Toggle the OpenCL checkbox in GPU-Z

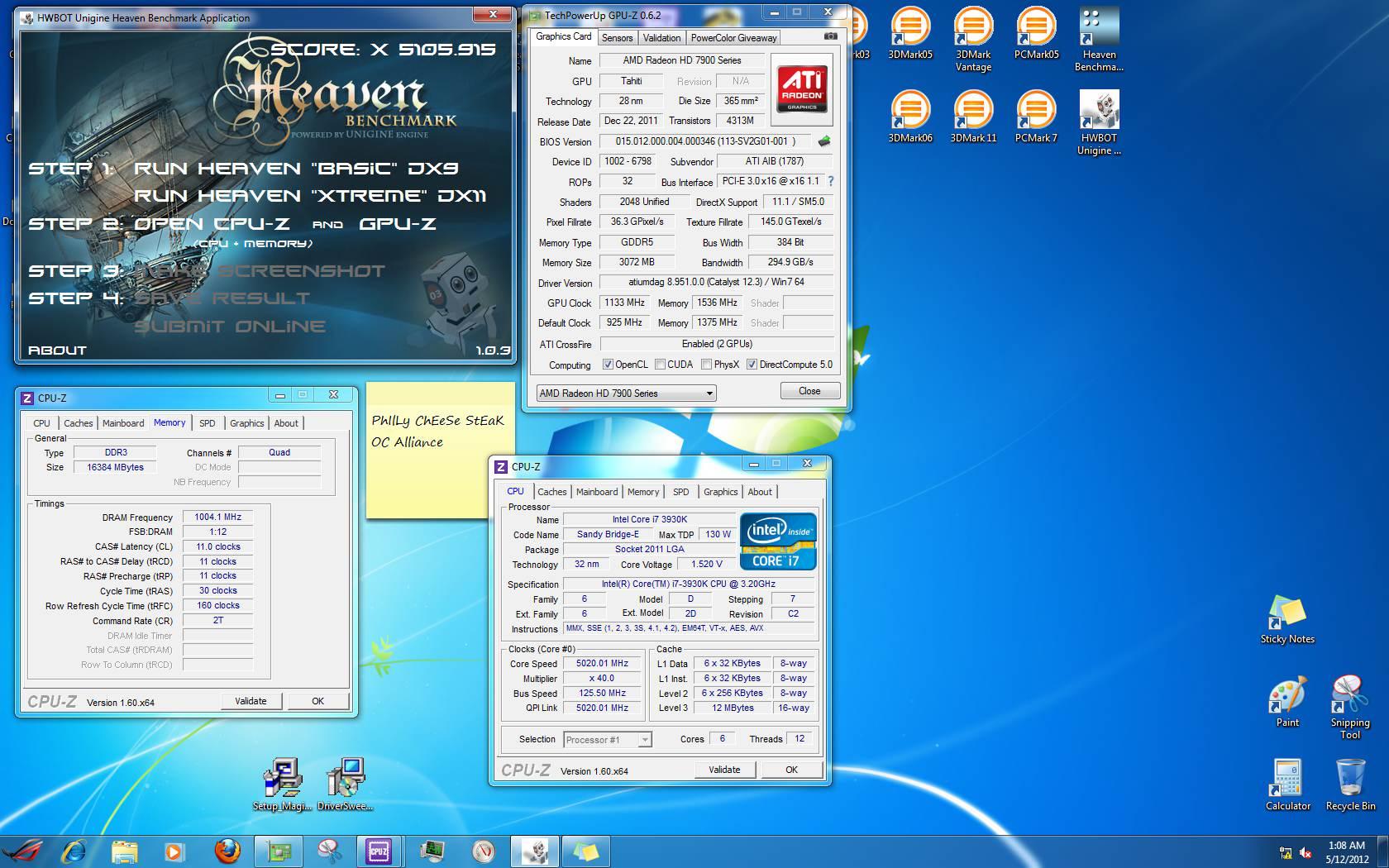[x=608, y=365]
